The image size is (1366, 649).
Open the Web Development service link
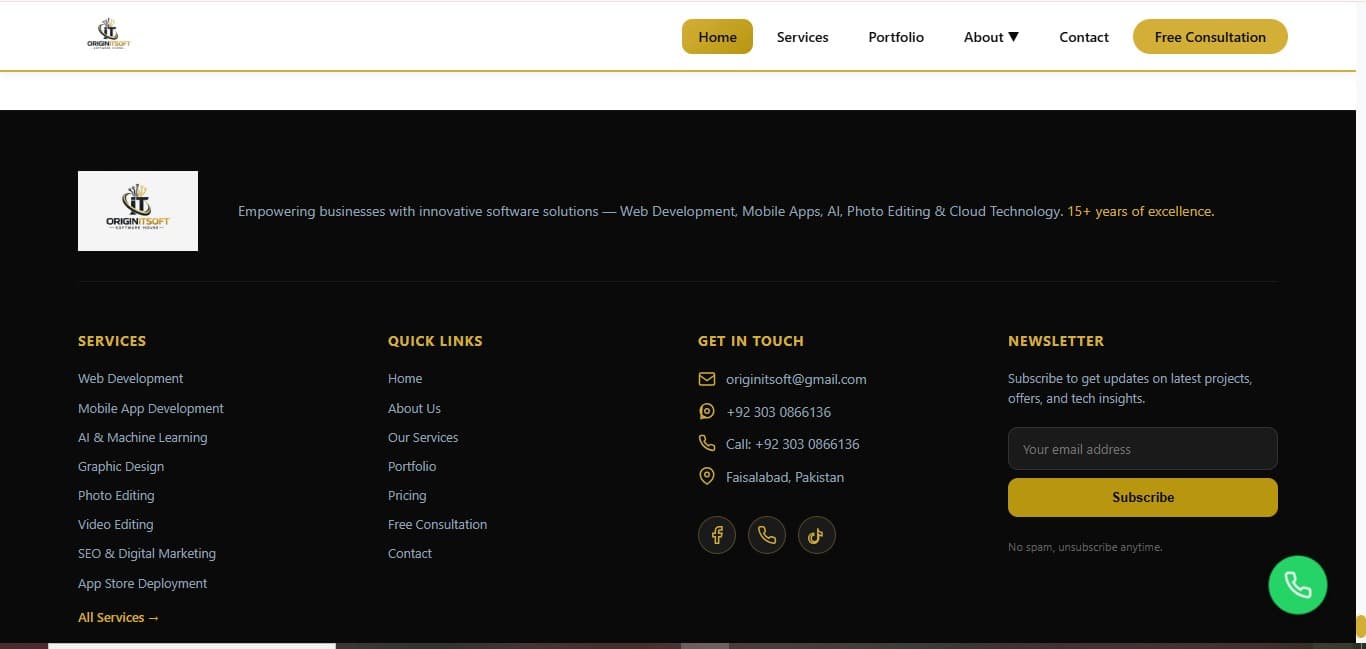(x=131, y=379)
